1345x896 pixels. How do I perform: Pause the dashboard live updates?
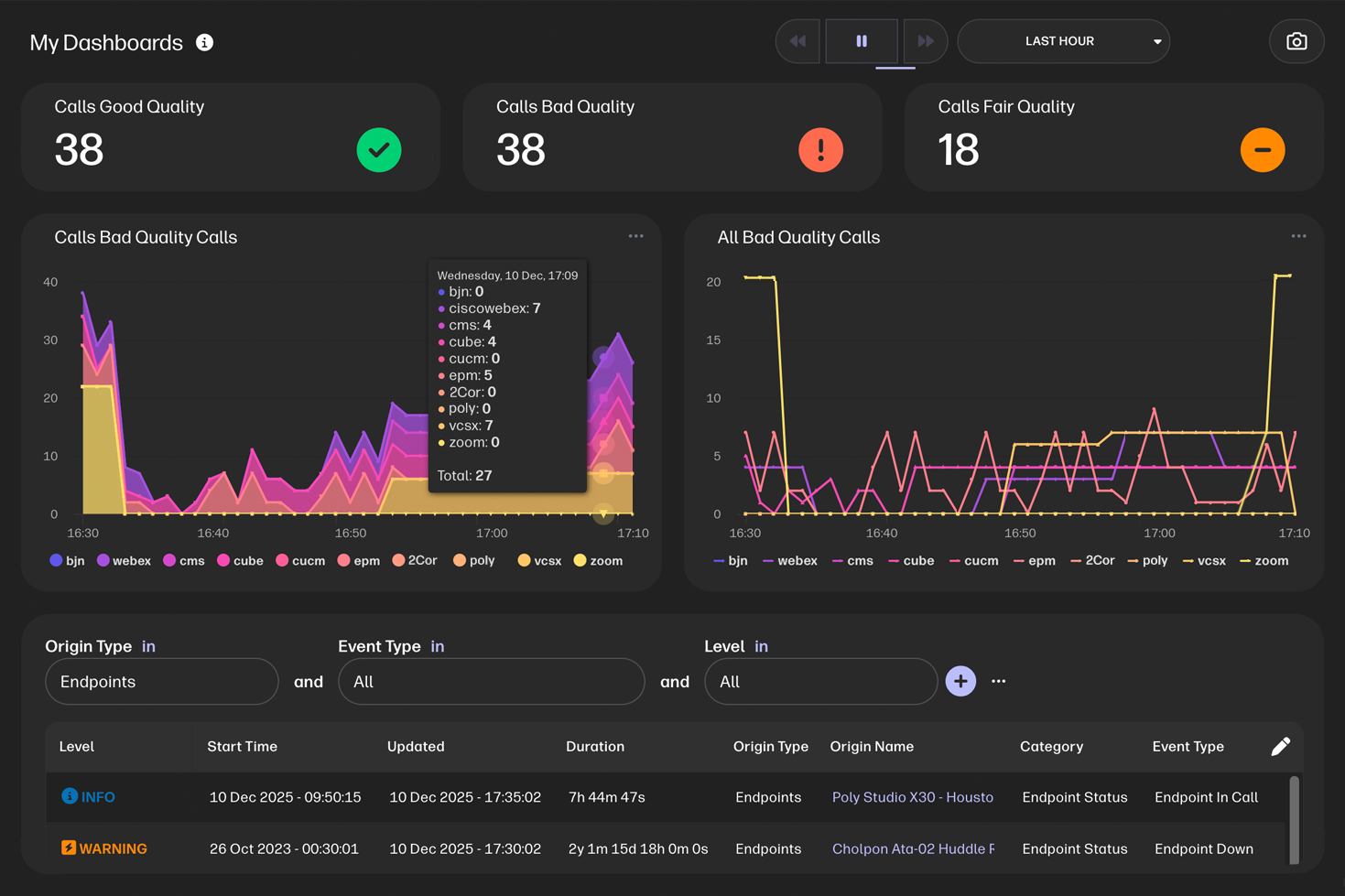(862, 41)
